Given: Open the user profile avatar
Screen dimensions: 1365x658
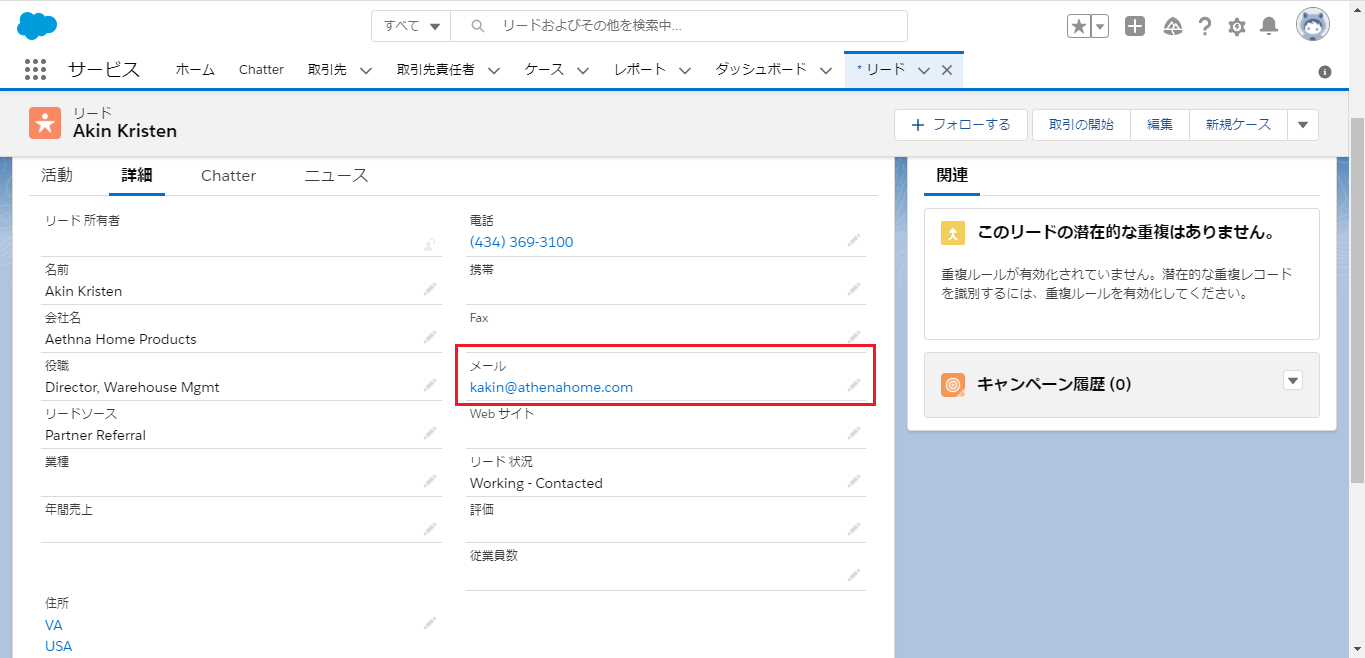Looking at the screenshot, I should [1313, 25].
